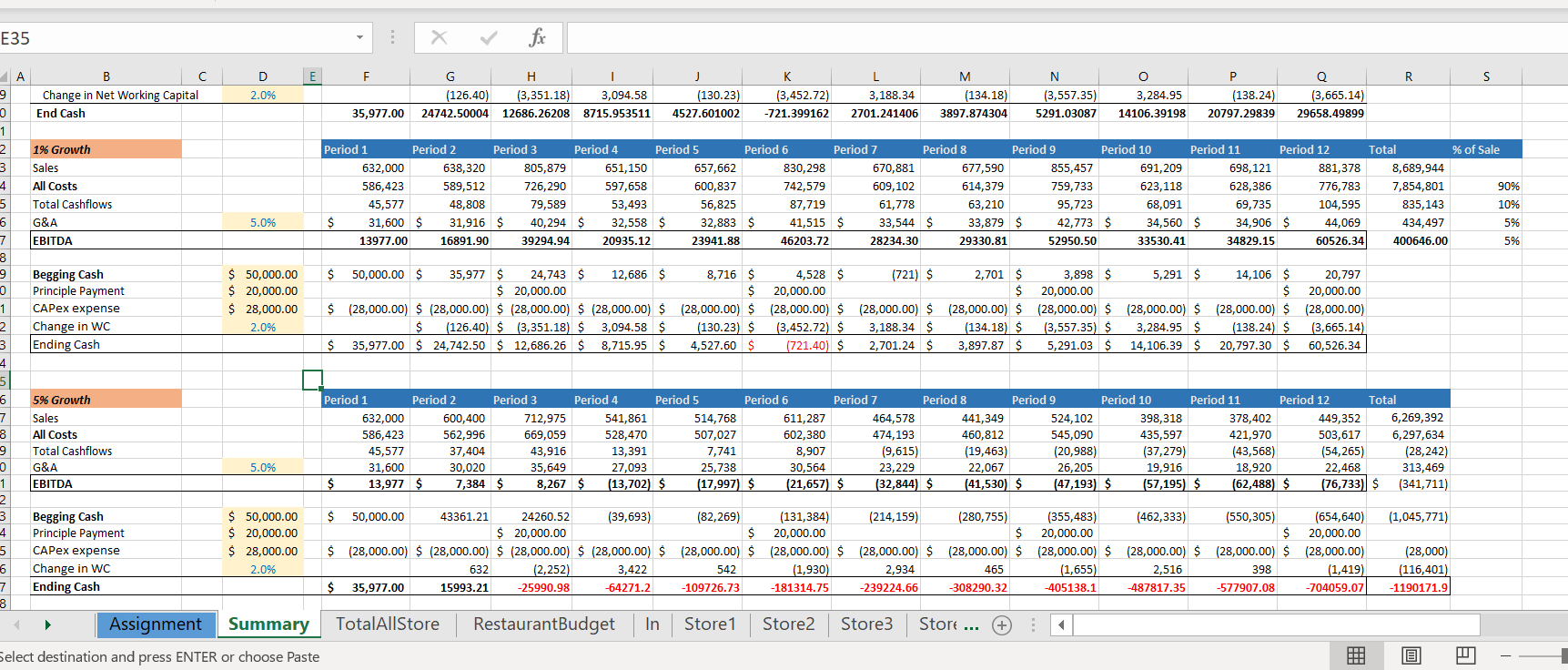This screenshot has height=670, width=1568.
Task: Click the horizontal scrollbar left arrow
Action: point(1061,625)
